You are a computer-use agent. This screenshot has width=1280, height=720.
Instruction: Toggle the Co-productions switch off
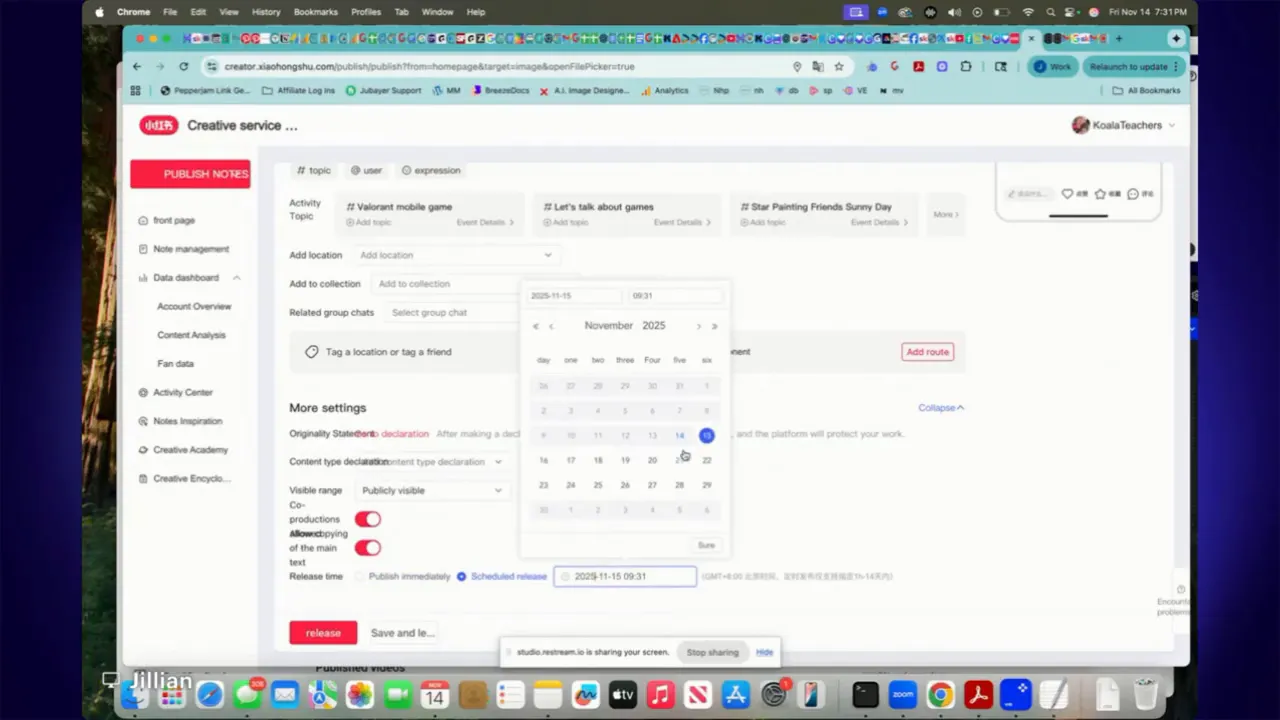tap(367, 518)
